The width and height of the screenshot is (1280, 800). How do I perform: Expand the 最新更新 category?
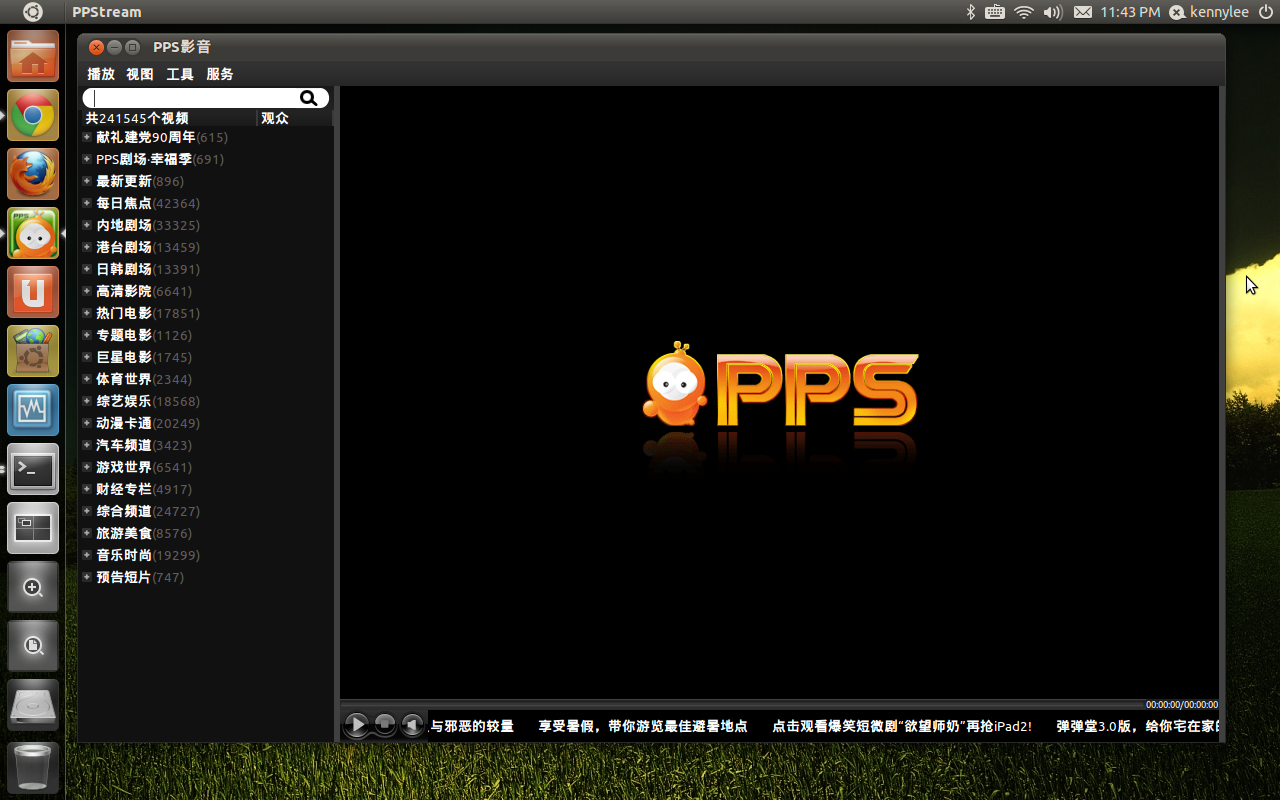point(87,181)
